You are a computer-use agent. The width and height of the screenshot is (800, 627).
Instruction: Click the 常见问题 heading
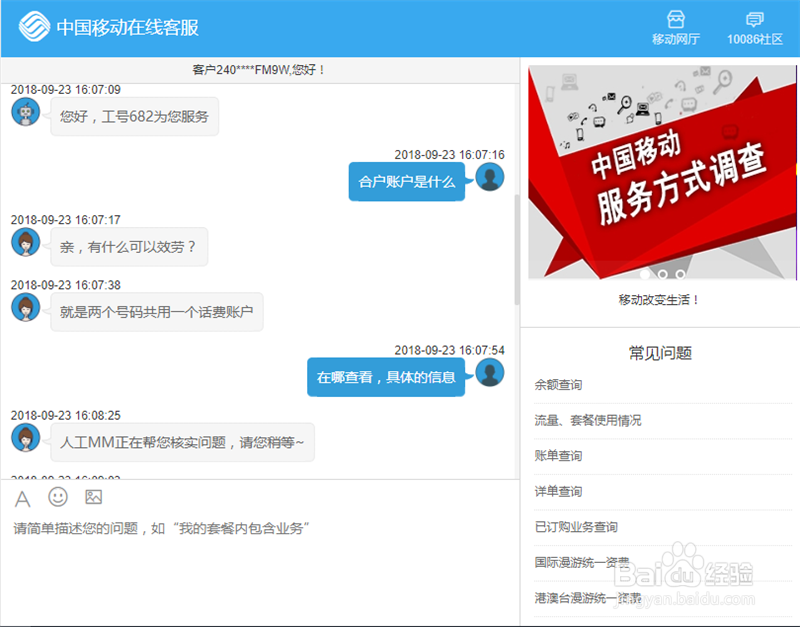click(660, 353)
